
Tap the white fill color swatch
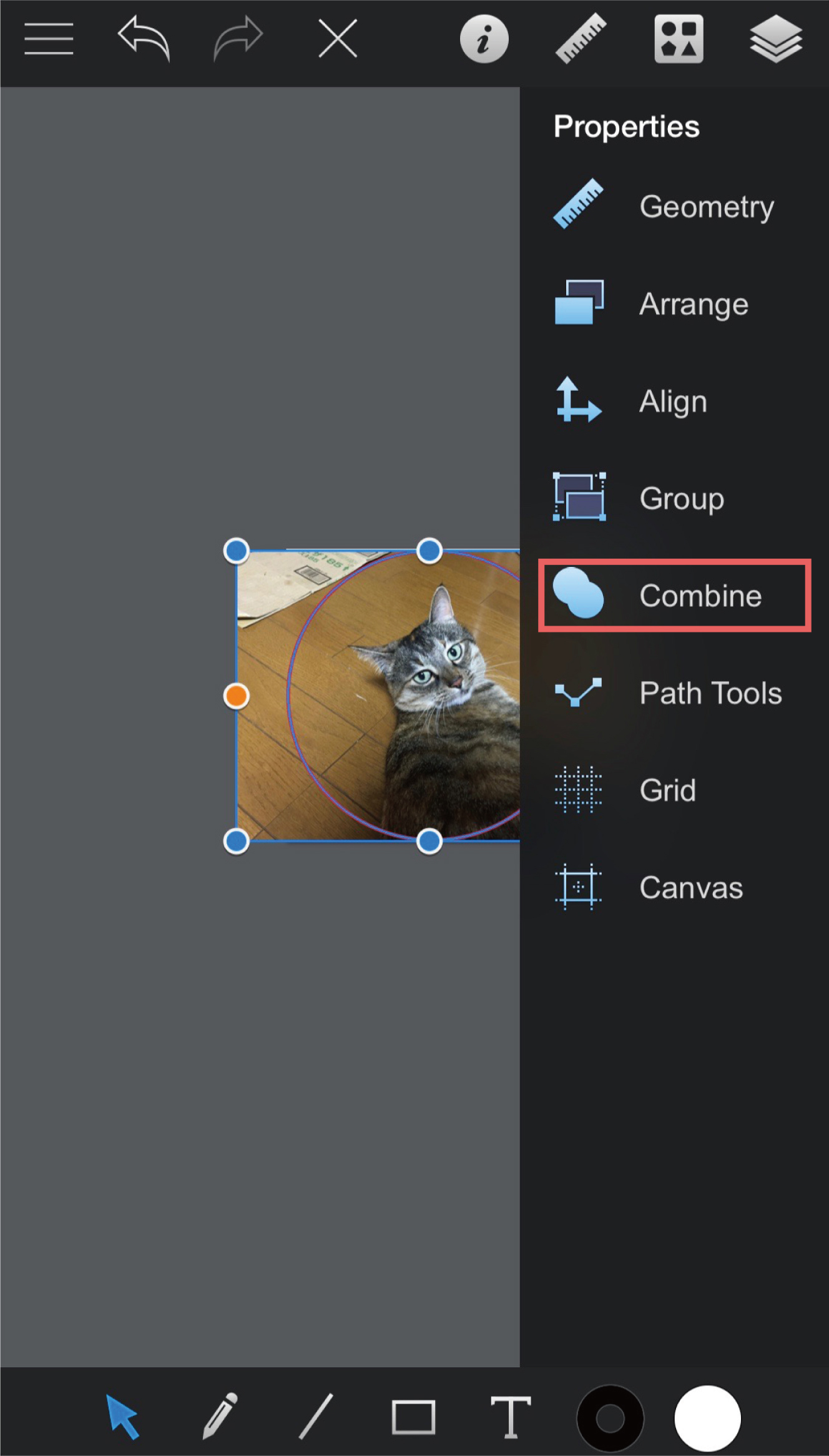click(707, 1419)
